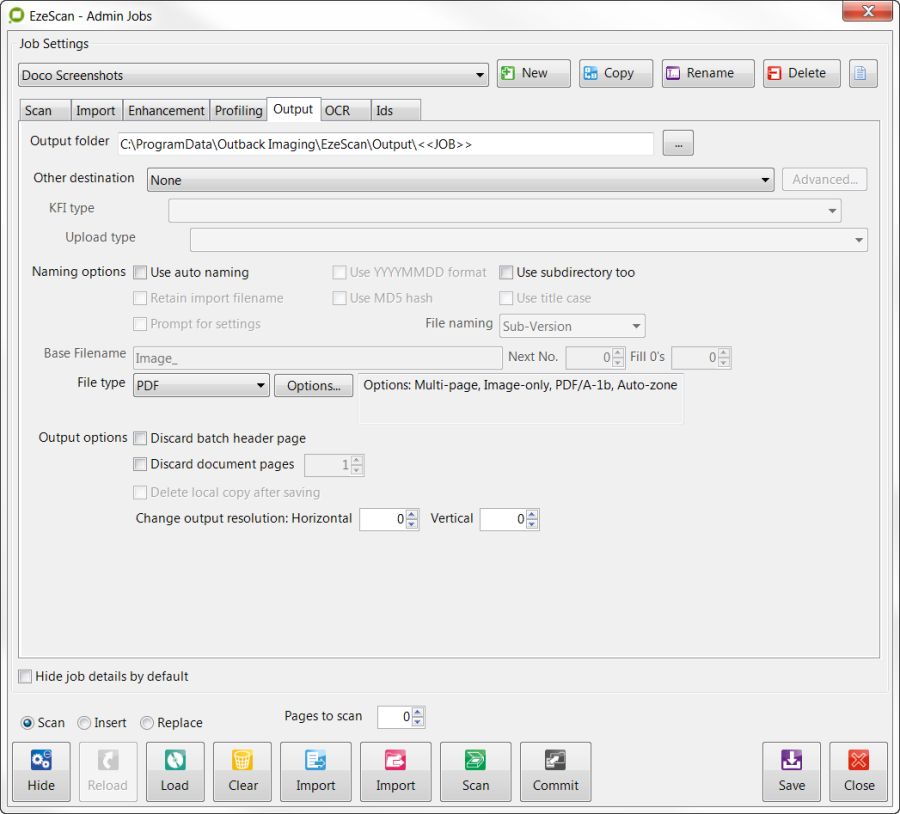Click the blue Import button
Image resolution: width=900 pixels, height=814 pixels.
[x=315, y=771]
